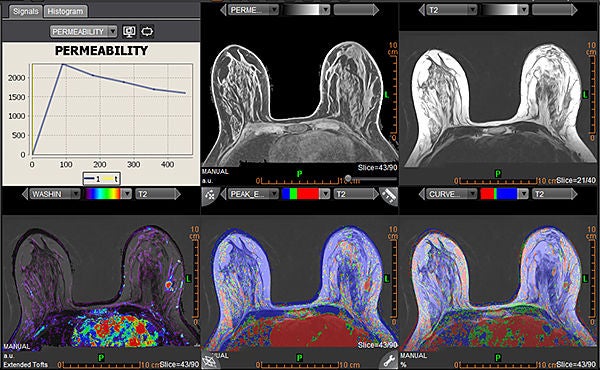Click the green L marker on the WASHIN map
This screenshot has width=600, height=370.
pos(188,279)
